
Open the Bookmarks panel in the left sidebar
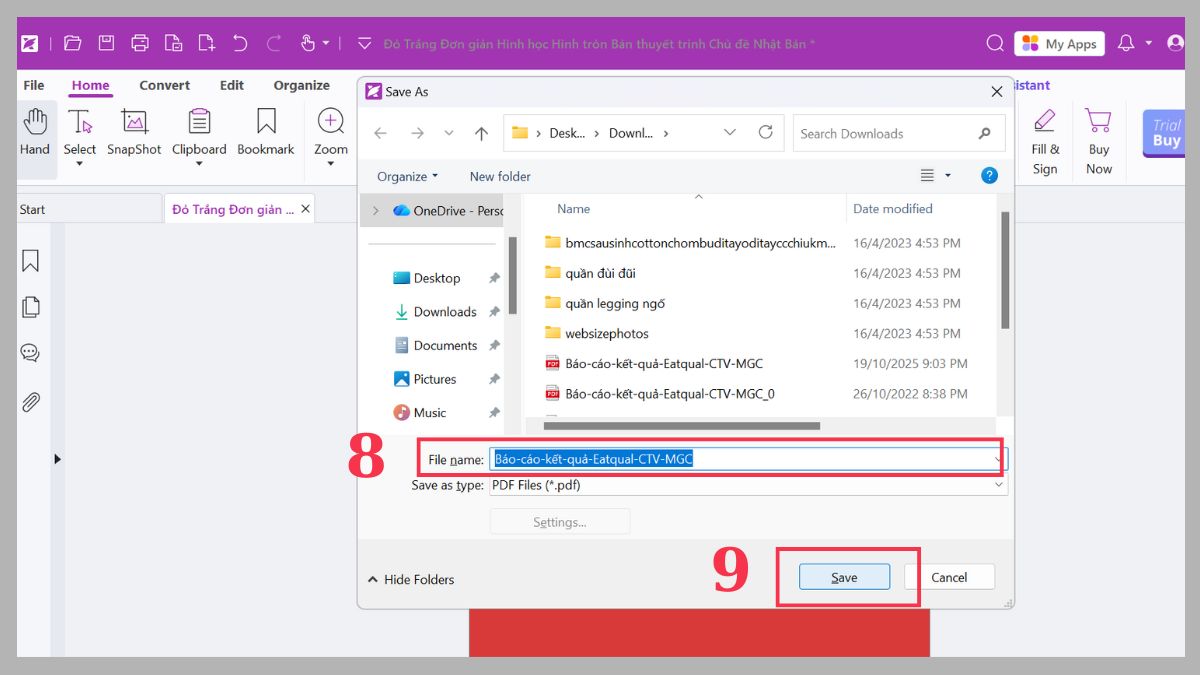click(x=30, y=260)
